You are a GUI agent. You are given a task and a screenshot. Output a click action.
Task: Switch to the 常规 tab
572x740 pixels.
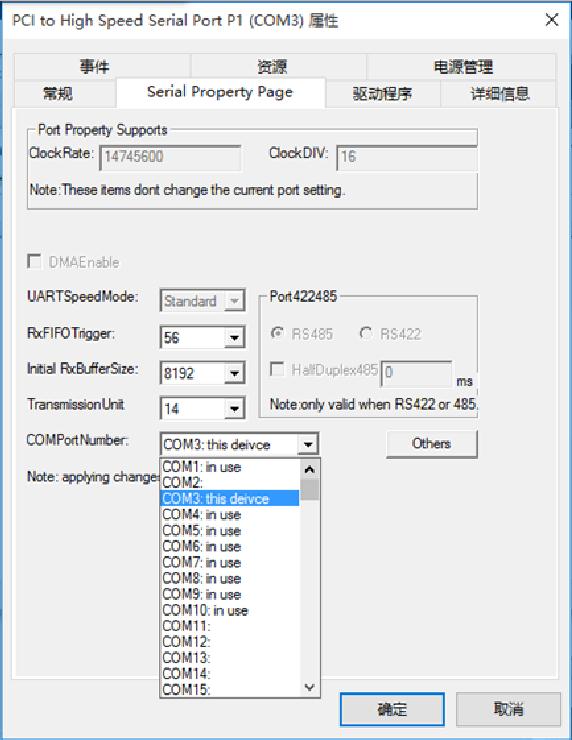click(x=65, y=93)
